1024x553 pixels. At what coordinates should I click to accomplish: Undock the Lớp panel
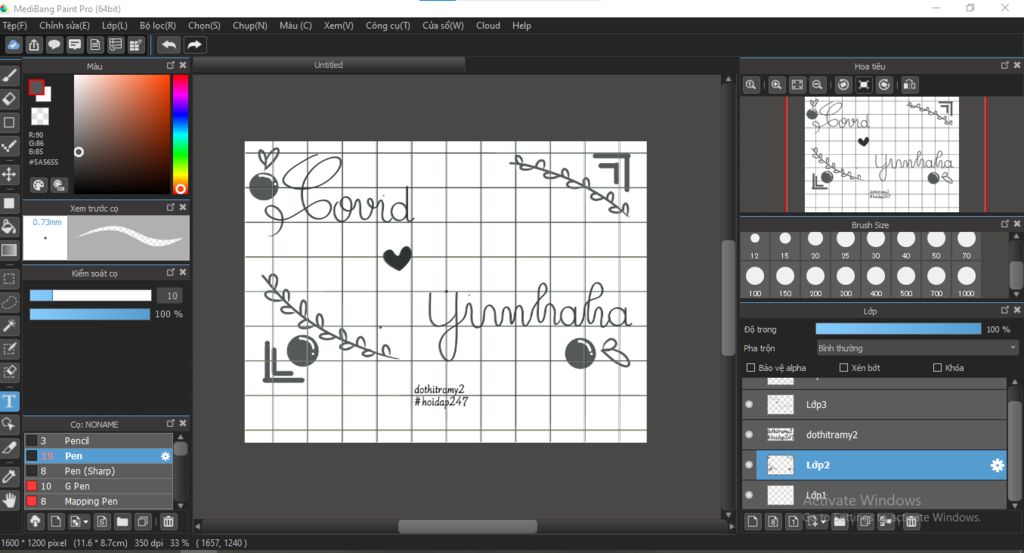1004,310
